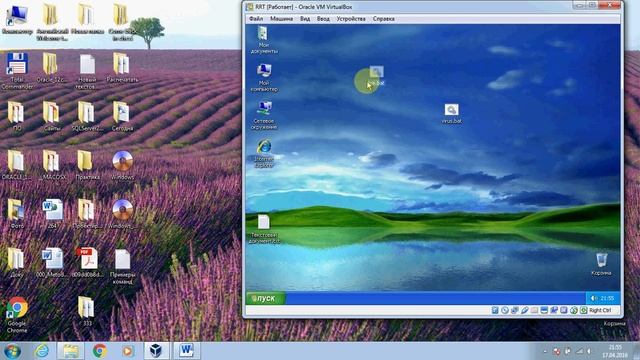The height and width of the screenshot is (360, 640).
Task: Launch Internet Explorer from the host taskbar
Action: coord(42,351)
